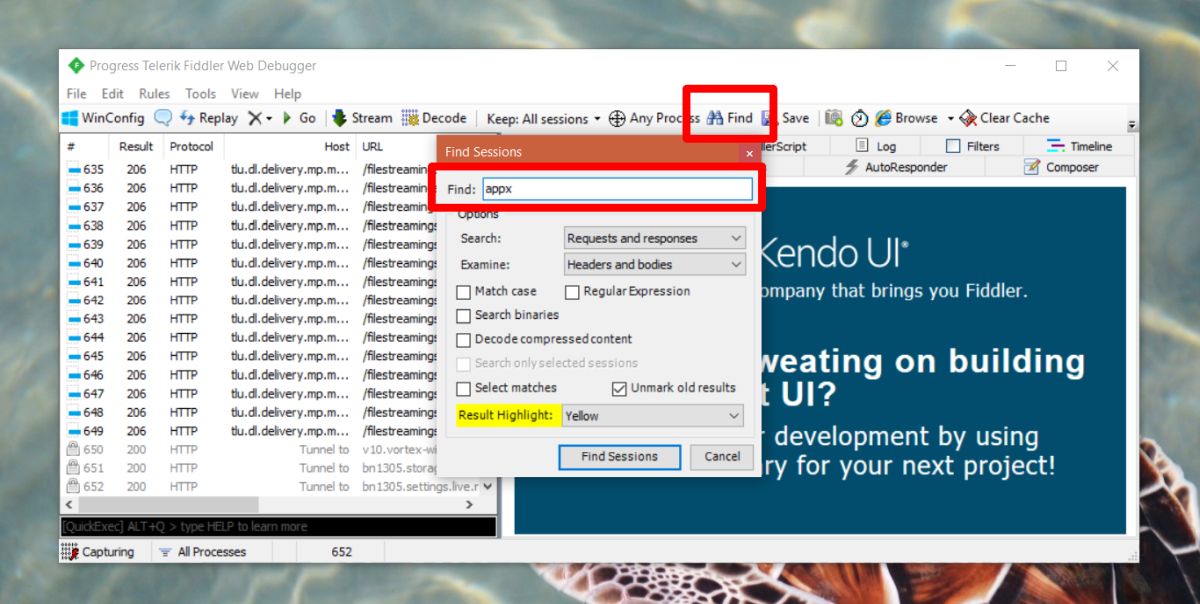The height and width of the screenshot is (604, 1200).
Task: Click the Go toolbar button
Action: tap(299, 118)
